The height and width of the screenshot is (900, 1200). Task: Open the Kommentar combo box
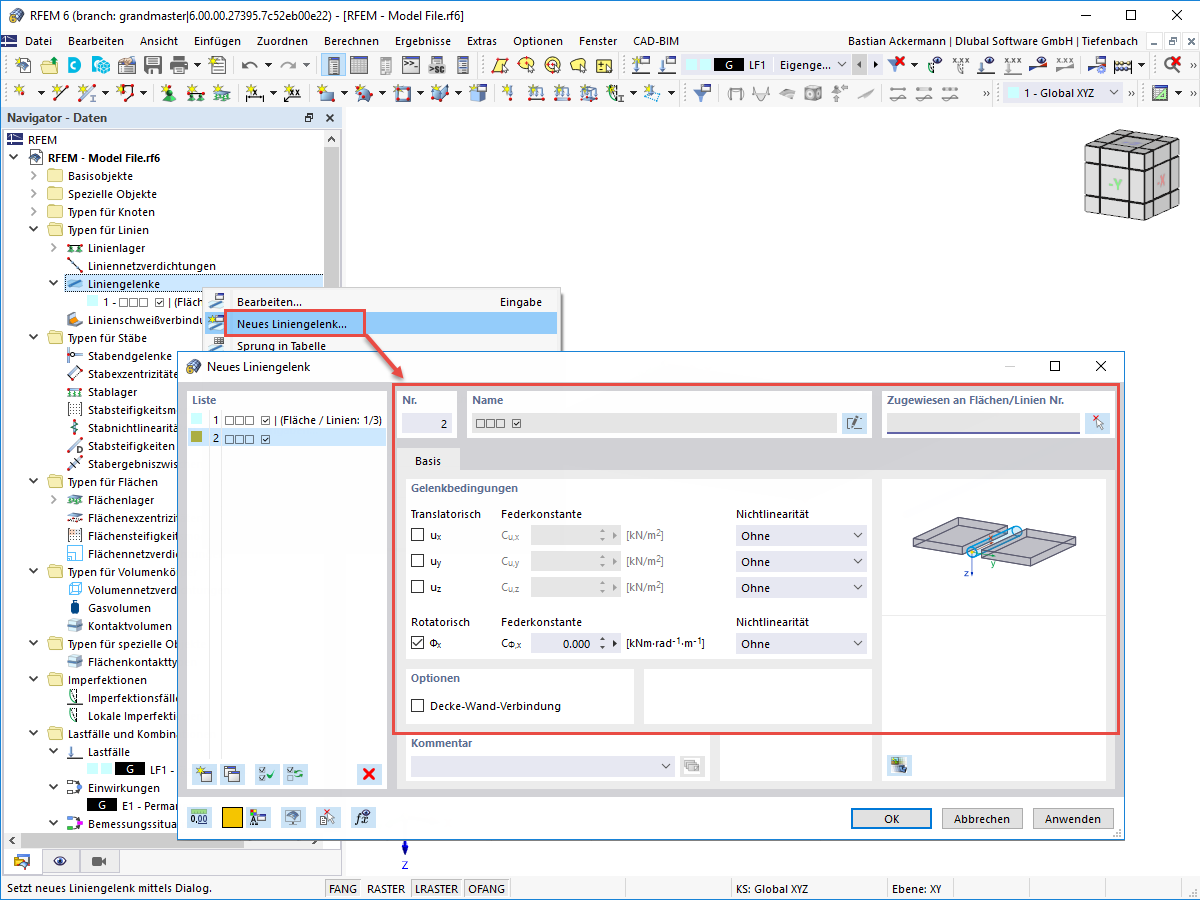pyautogui.click(x=543, y=766)
